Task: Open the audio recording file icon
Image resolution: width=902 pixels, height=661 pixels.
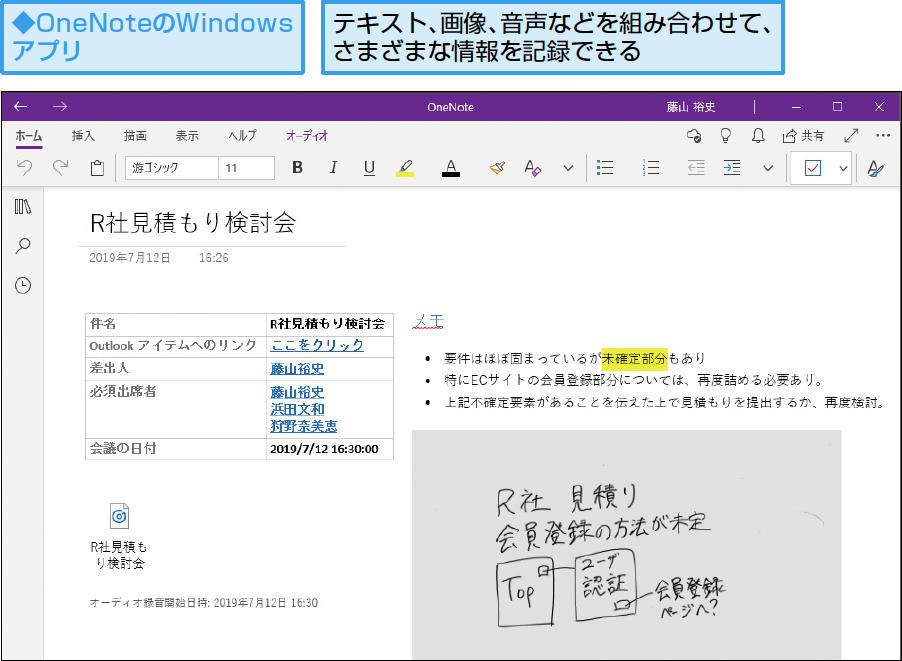Action: click(x=119, y=516)
